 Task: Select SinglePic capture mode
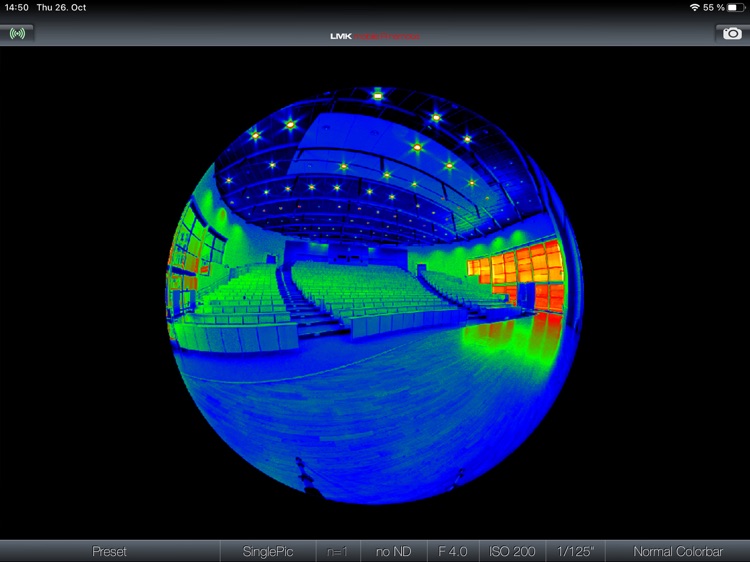tap(268, 551)
